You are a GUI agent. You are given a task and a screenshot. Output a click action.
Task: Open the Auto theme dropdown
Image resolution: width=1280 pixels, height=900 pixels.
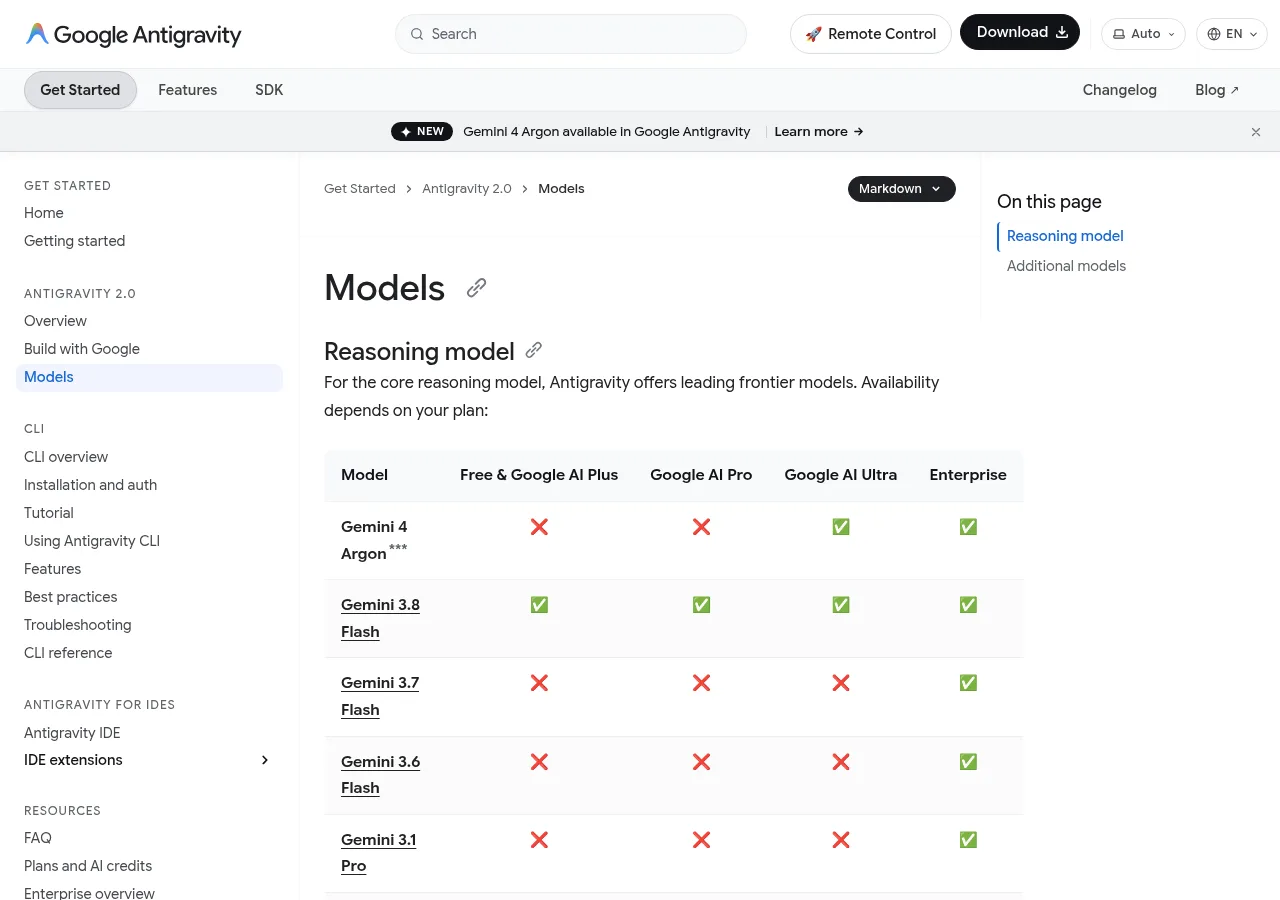[1143, 34]
